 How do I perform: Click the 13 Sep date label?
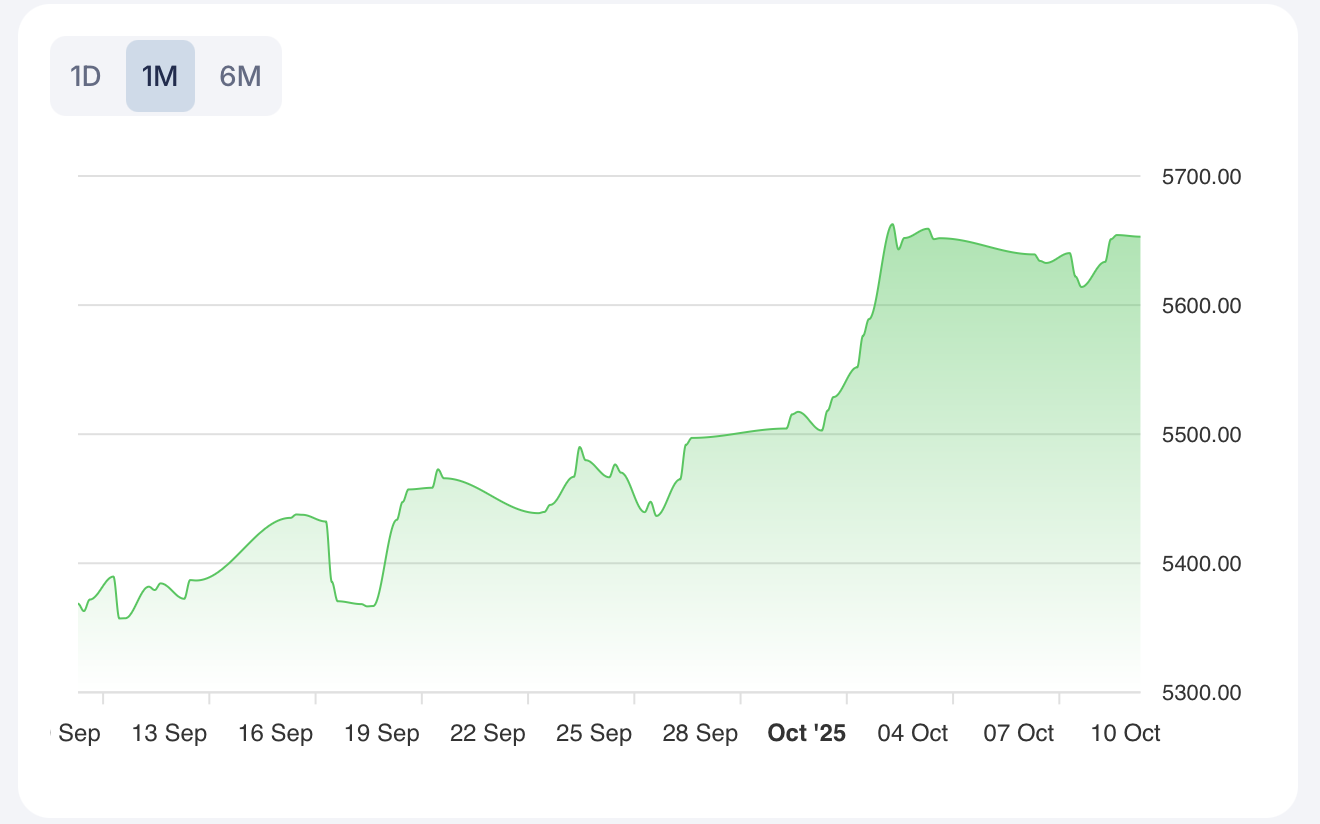tap(169, 733)
